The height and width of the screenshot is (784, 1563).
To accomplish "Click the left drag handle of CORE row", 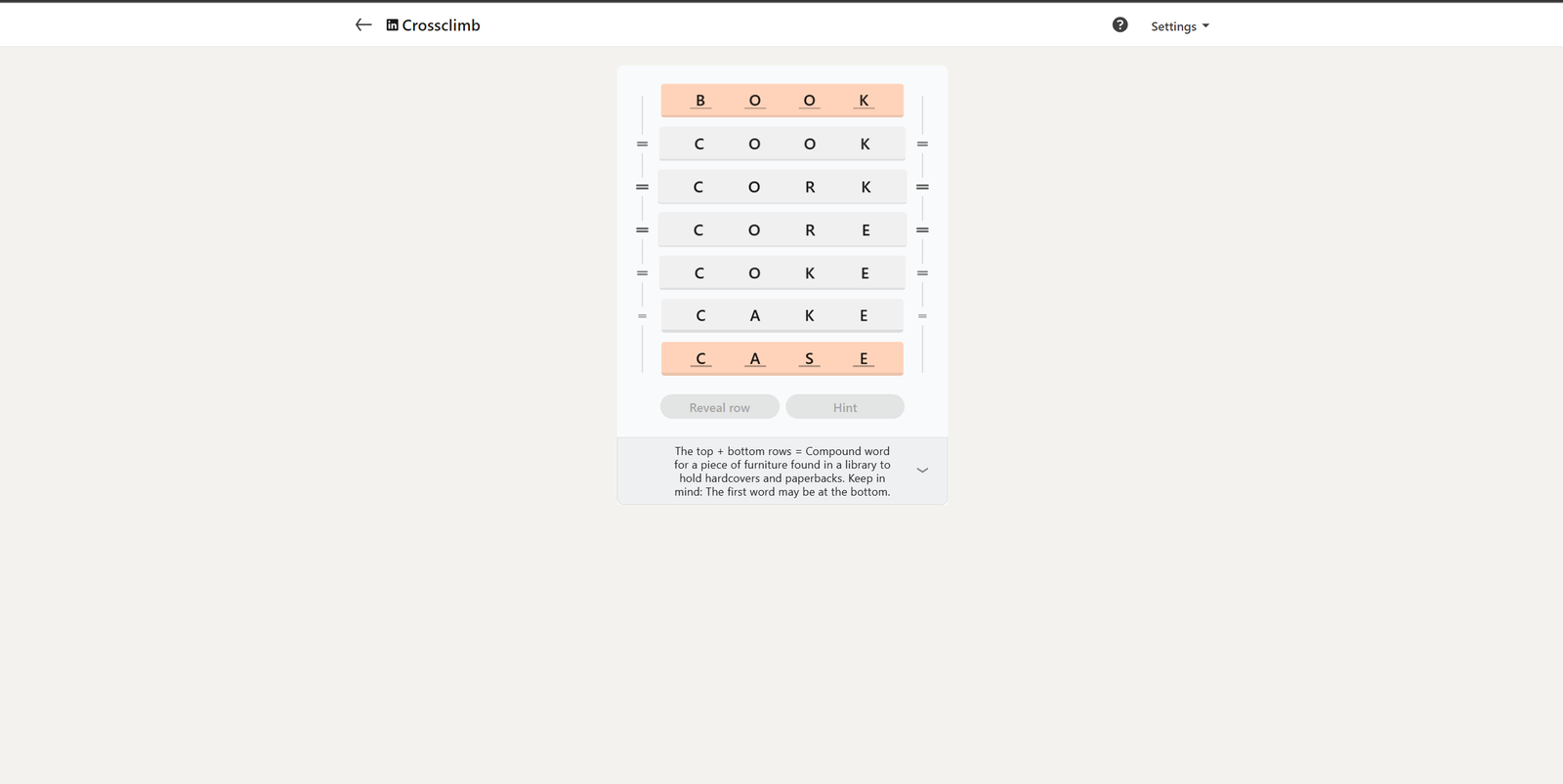I will coord(642,230).
